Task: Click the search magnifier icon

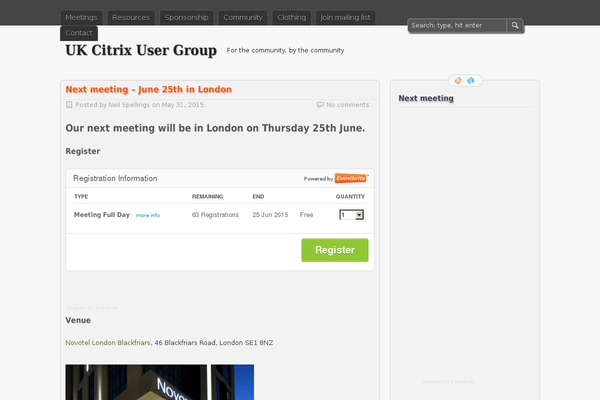Action: coord(515,25)
